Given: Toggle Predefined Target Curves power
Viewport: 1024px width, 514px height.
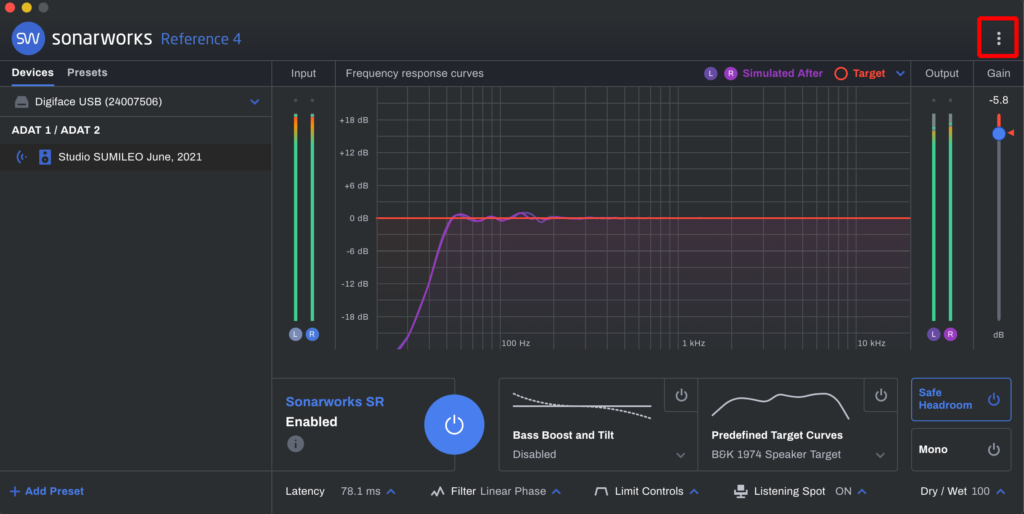Looking at the screenshot, I should 880,395.
